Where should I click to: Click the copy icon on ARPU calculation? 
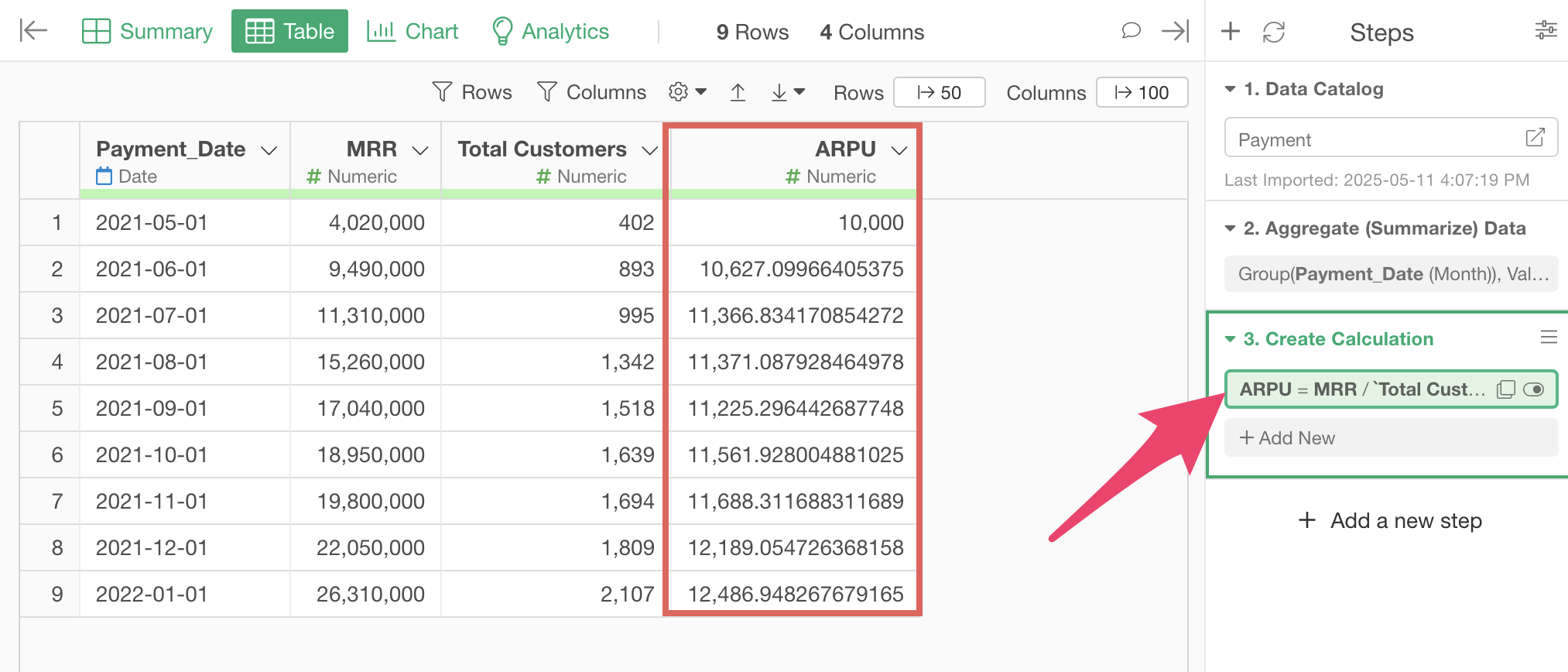[1505, 389]
